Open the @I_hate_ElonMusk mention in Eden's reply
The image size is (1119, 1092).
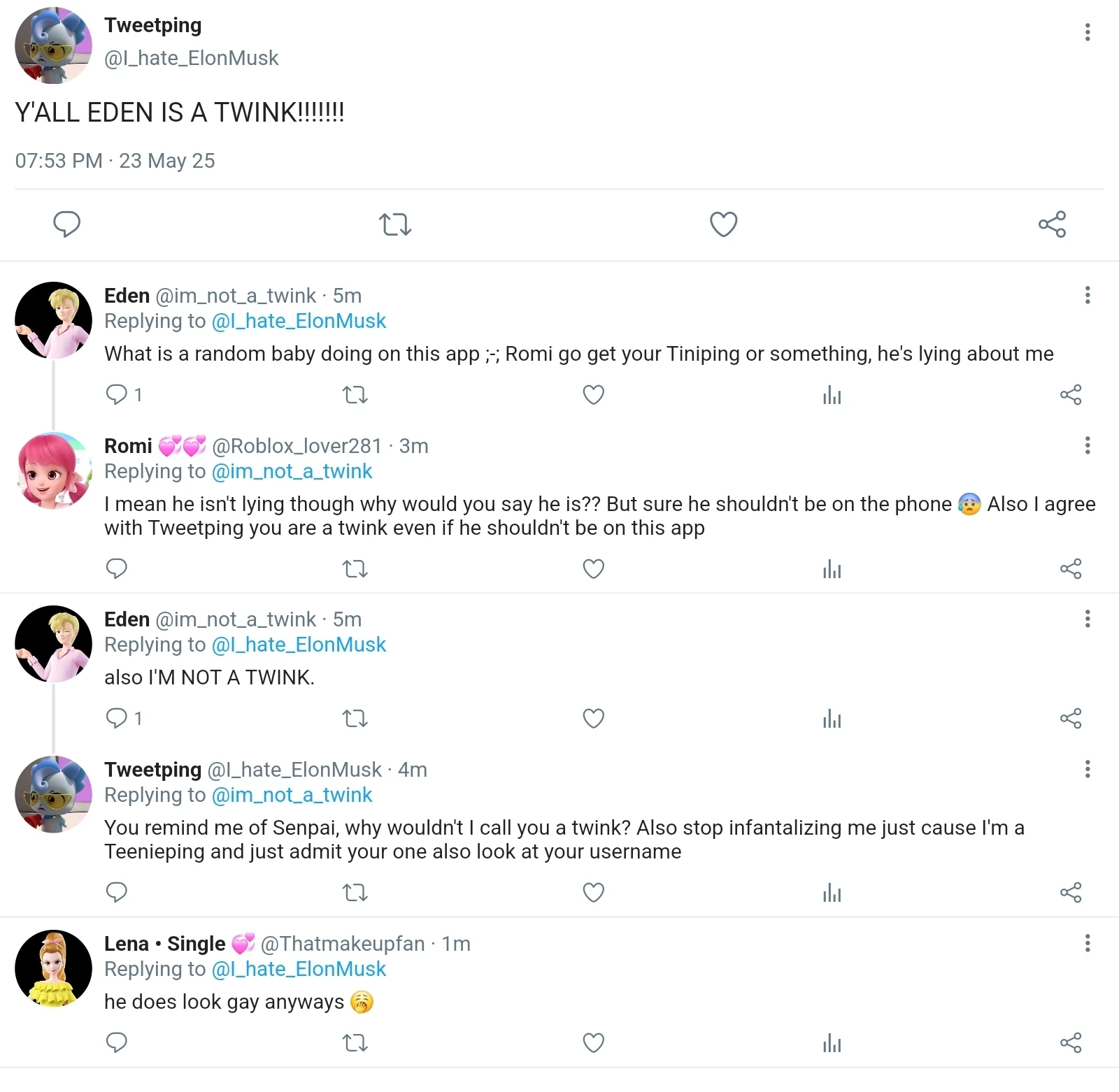pyautogui.click(x=298, y=321)
